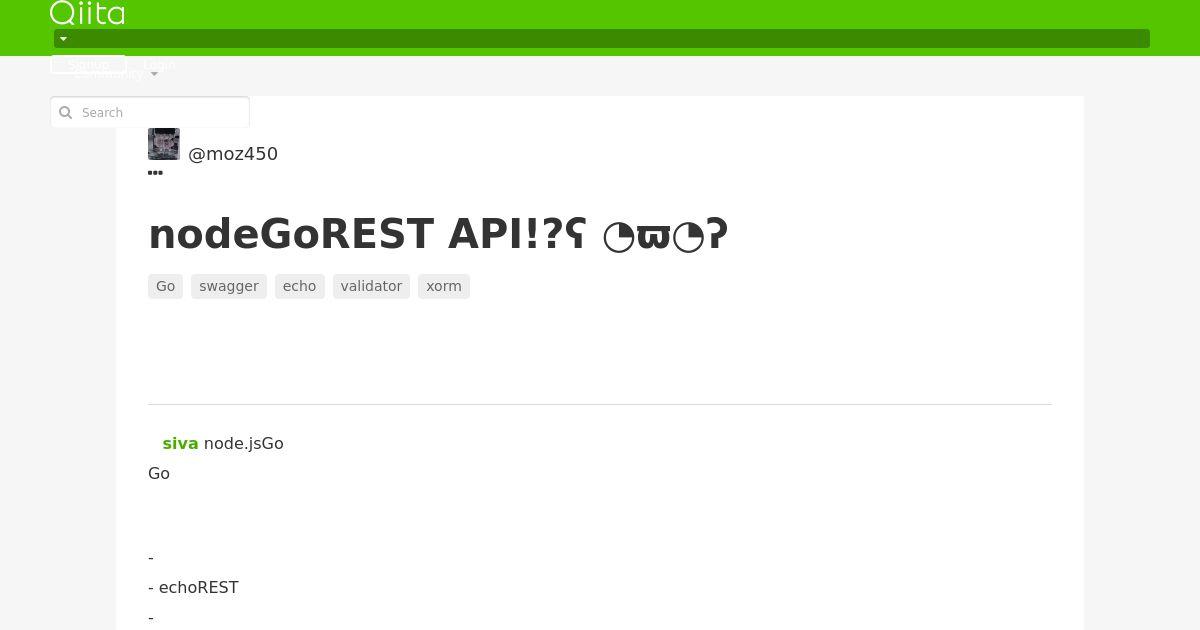Select the Go tag
This screenshot has width=1200, height=630.
(x=165, y=286)
